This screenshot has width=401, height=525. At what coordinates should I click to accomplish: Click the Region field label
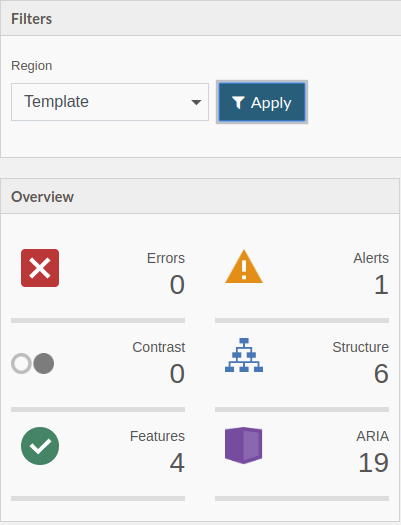pos(31,66)
